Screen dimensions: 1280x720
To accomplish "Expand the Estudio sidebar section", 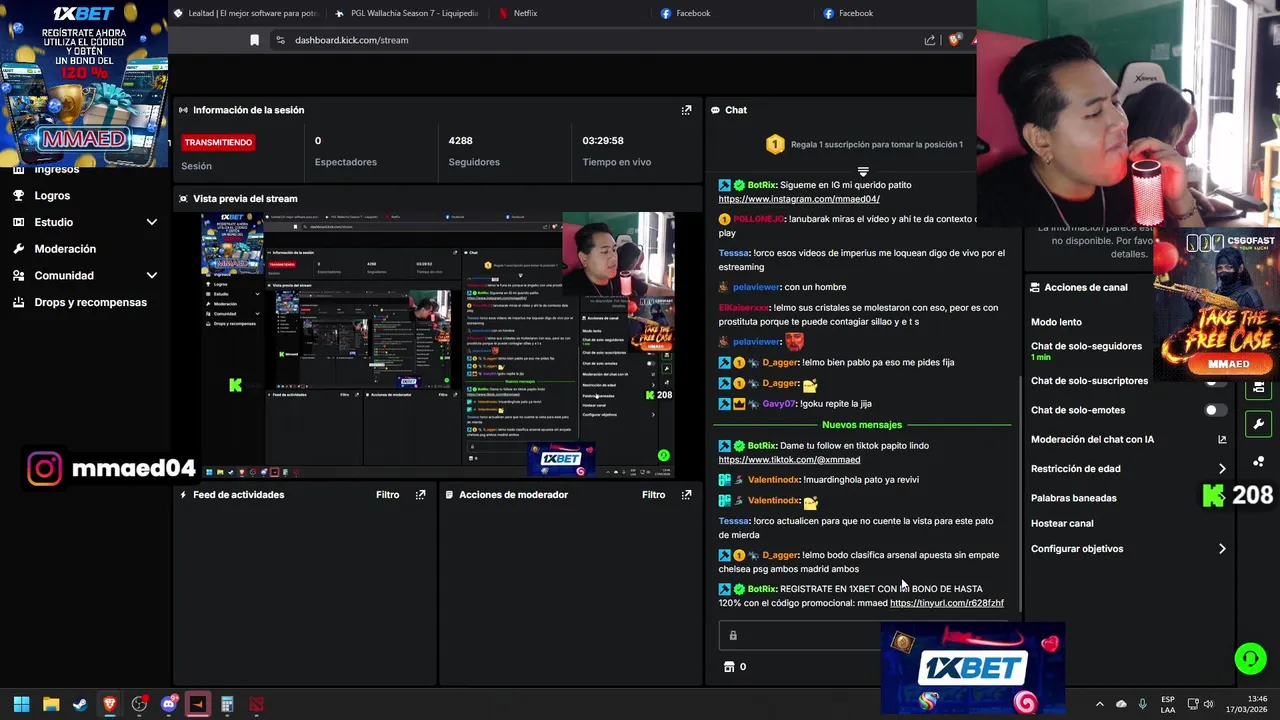I will tap(152, 222).
